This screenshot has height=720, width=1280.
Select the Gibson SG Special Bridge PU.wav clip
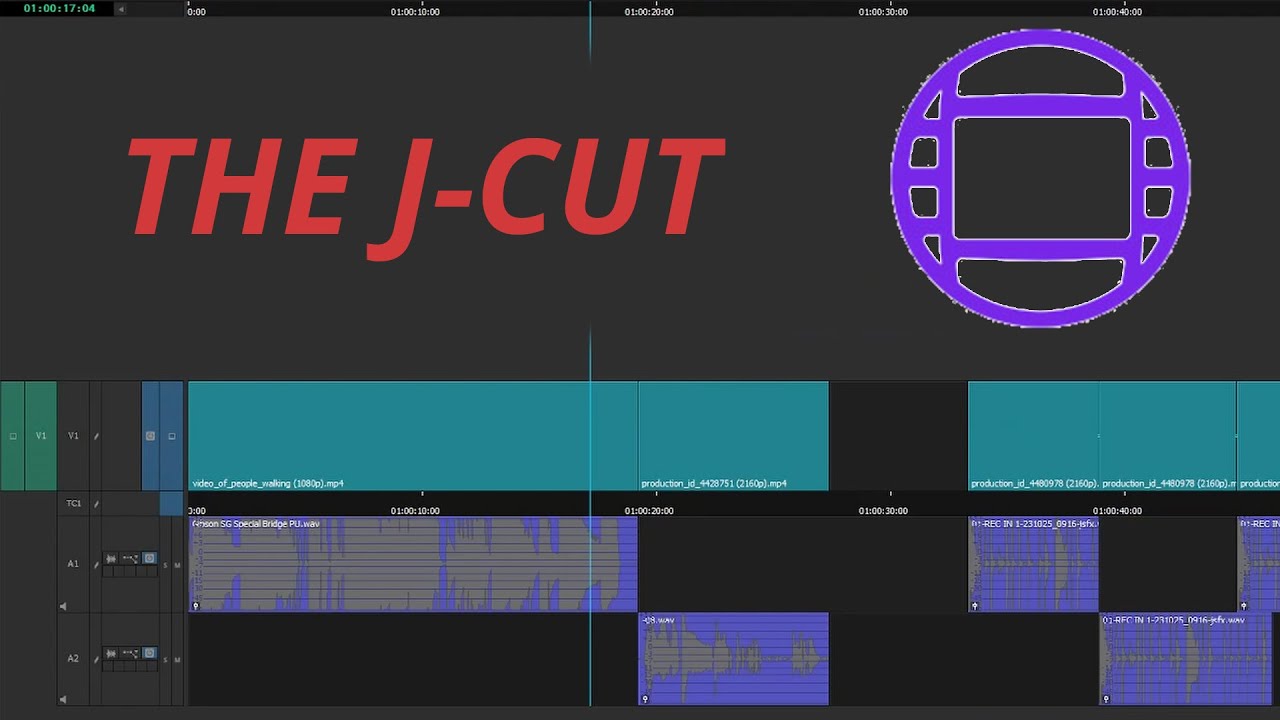(413, 564)
